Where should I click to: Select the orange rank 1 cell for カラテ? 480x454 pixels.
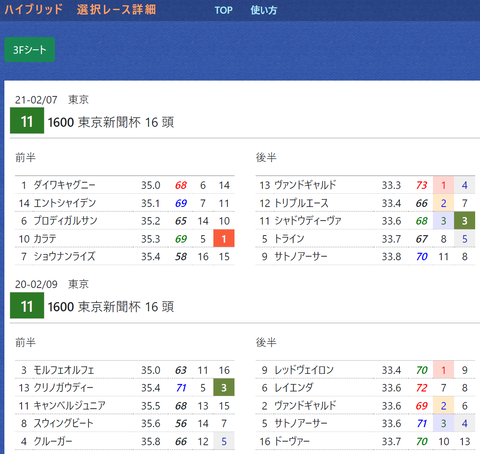(224, 238)
